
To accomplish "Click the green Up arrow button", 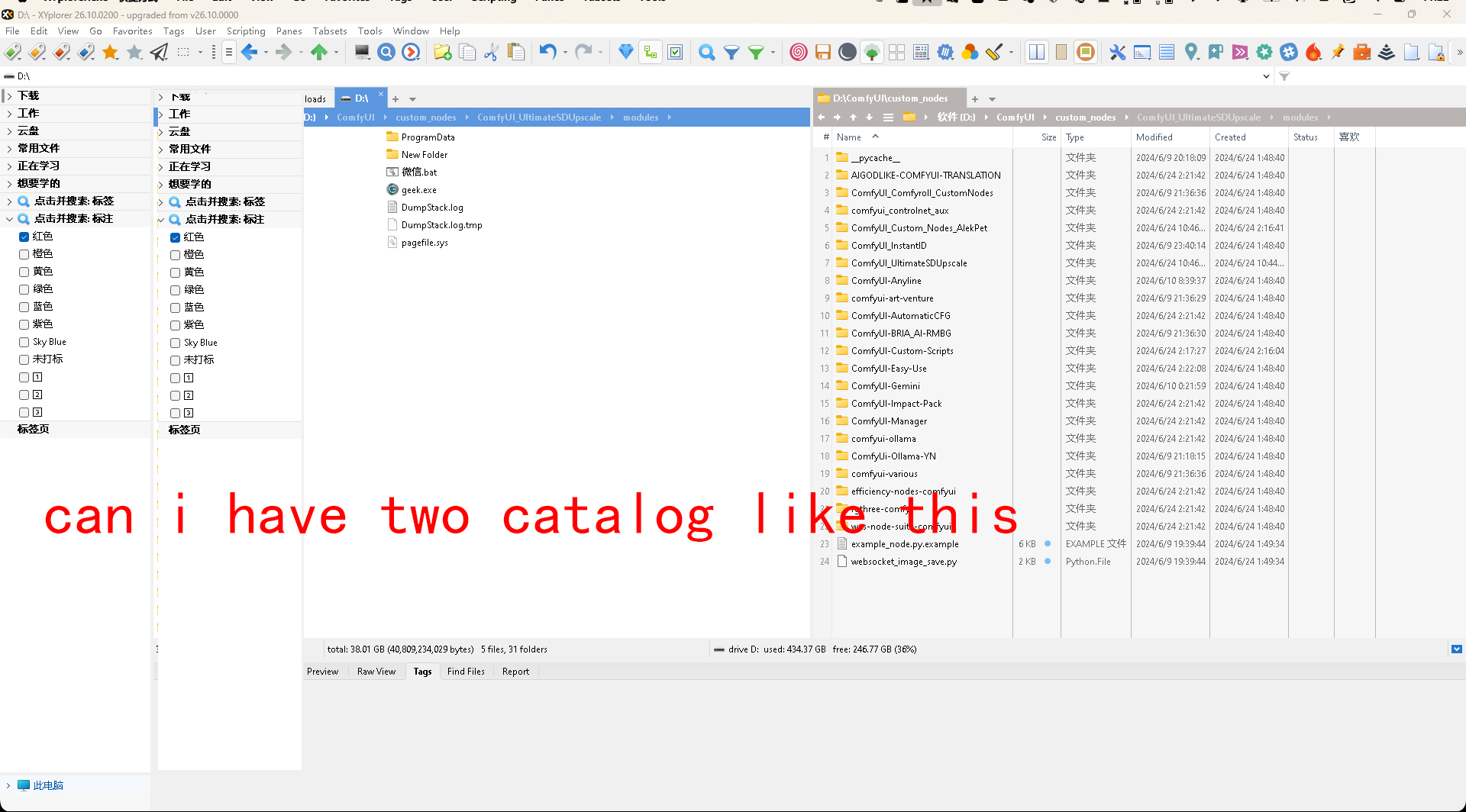I will [318, 52].
